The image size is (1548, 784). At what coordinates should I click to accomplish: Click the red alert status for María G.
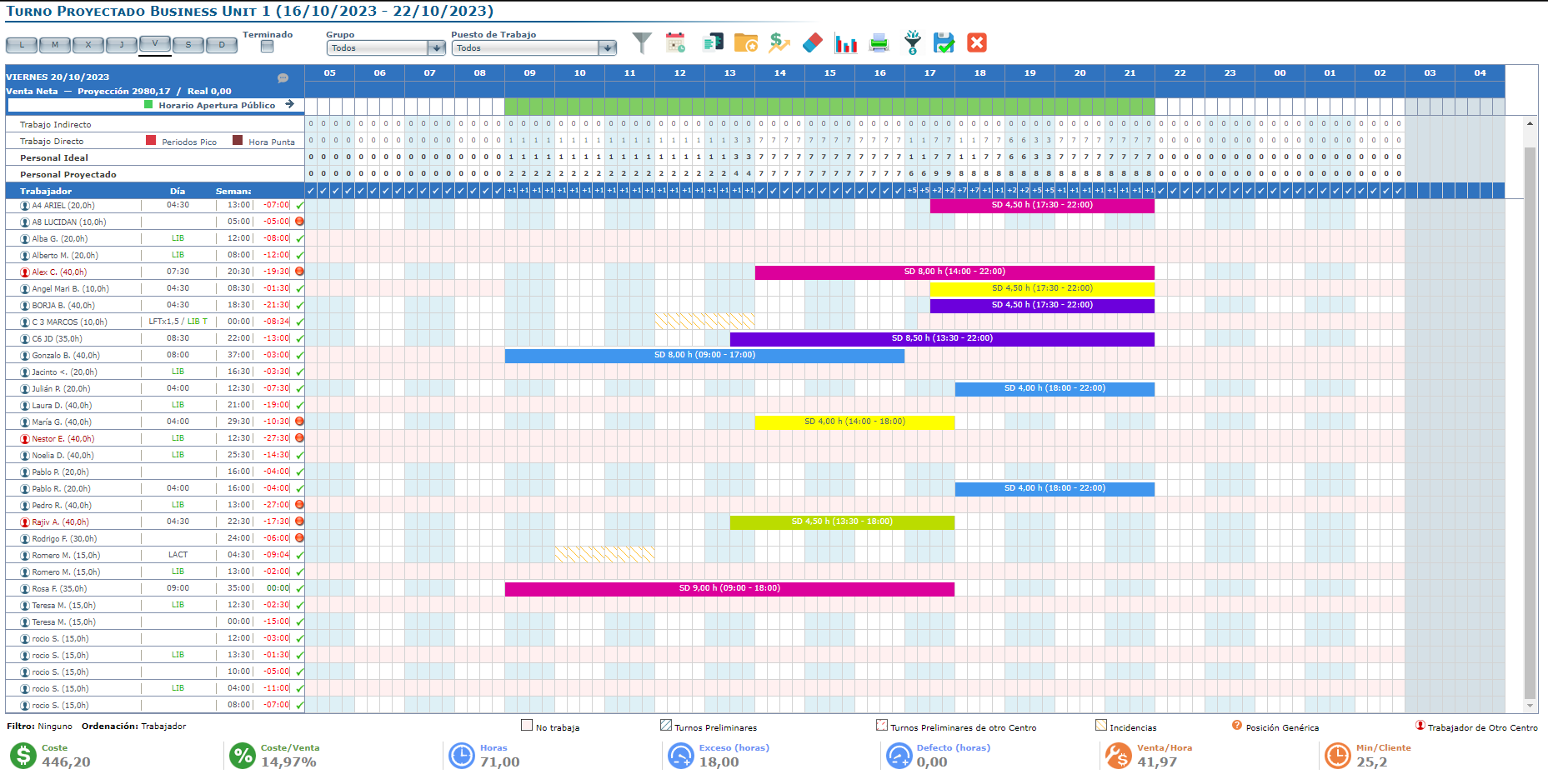[299, 422]
